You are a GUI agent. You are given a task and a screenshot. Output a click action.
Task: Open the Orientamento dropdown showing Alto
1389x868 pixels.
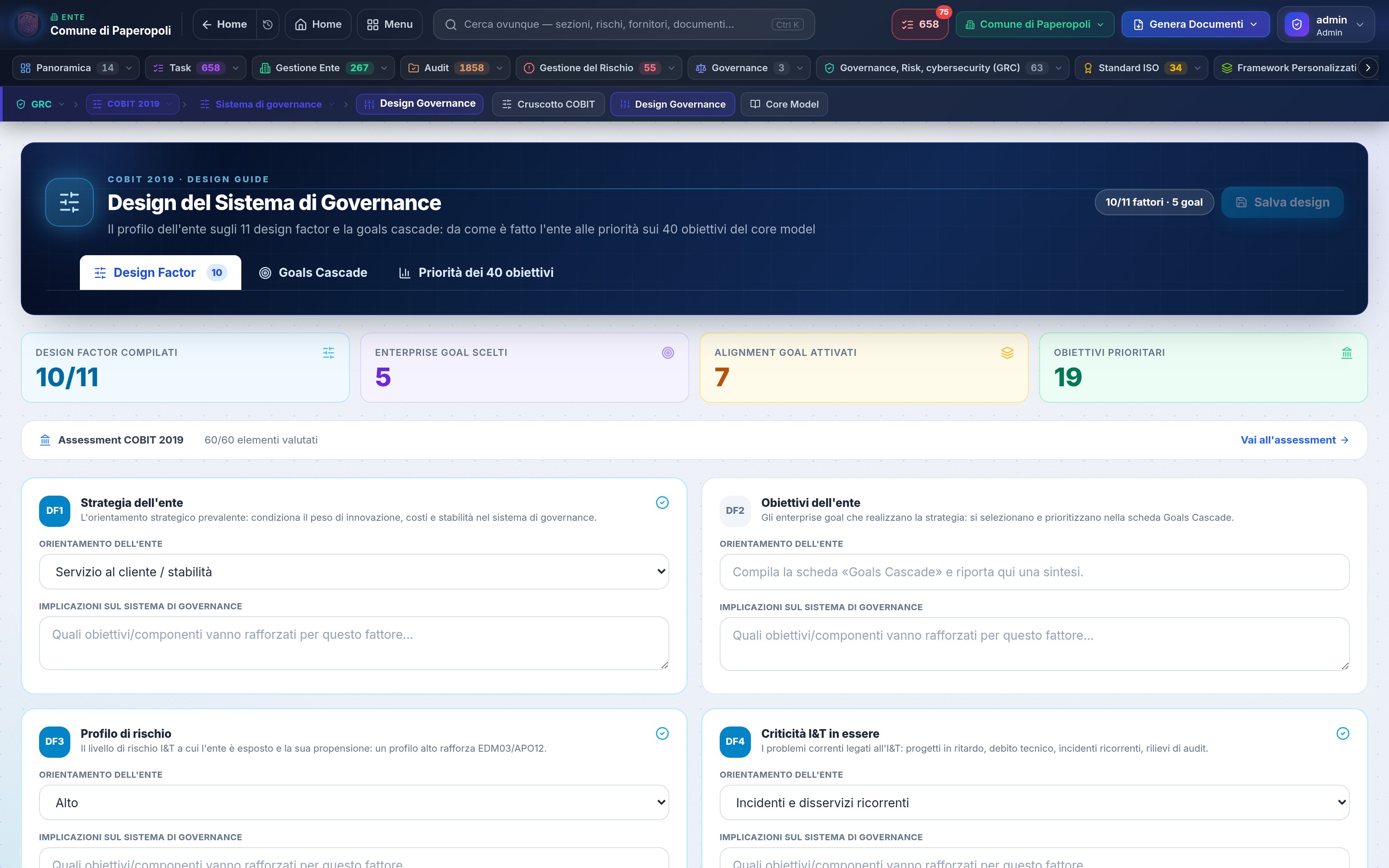[x=354, y=802]
